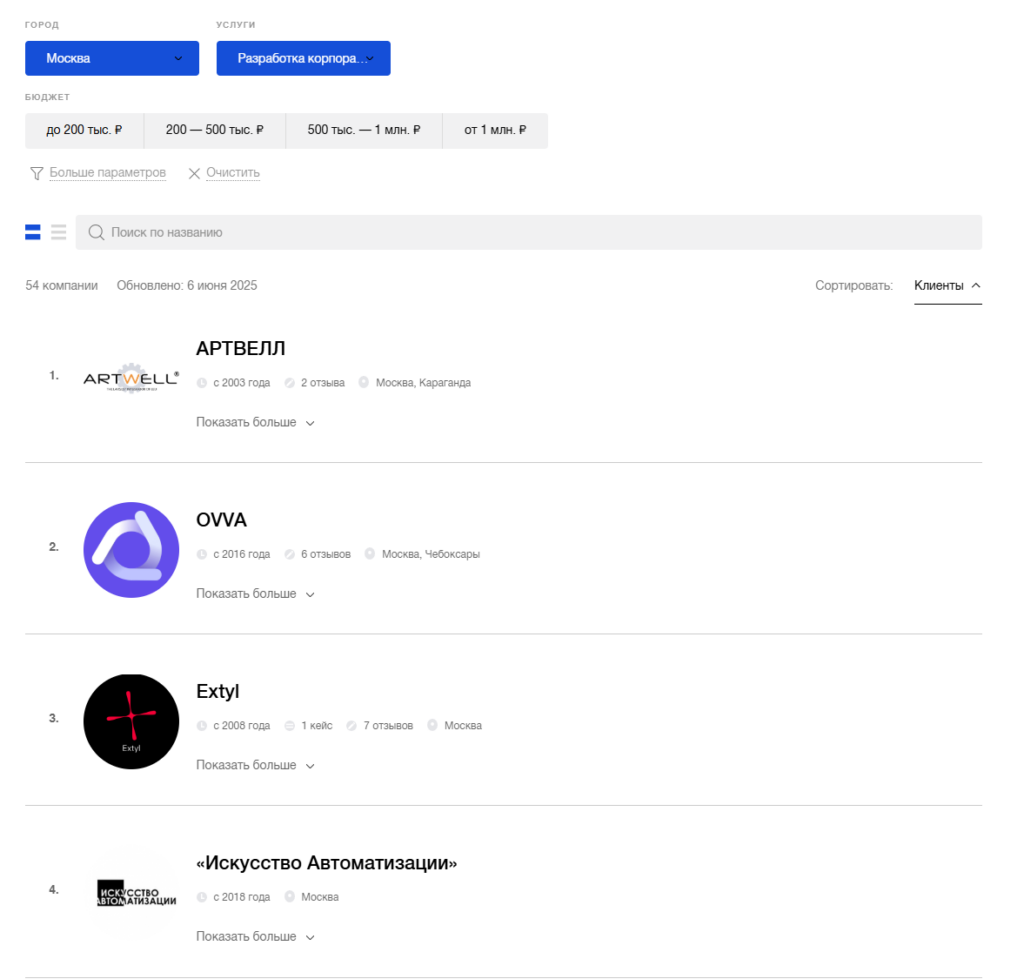Click the magnifier icon in search field
1024x979 pixels.
96,233
